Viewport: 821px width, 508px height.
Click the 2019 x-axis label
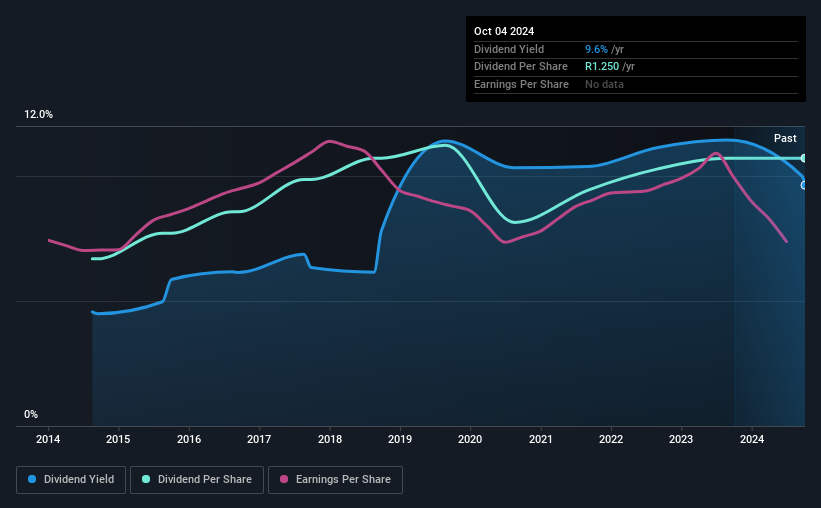point(400,439)
